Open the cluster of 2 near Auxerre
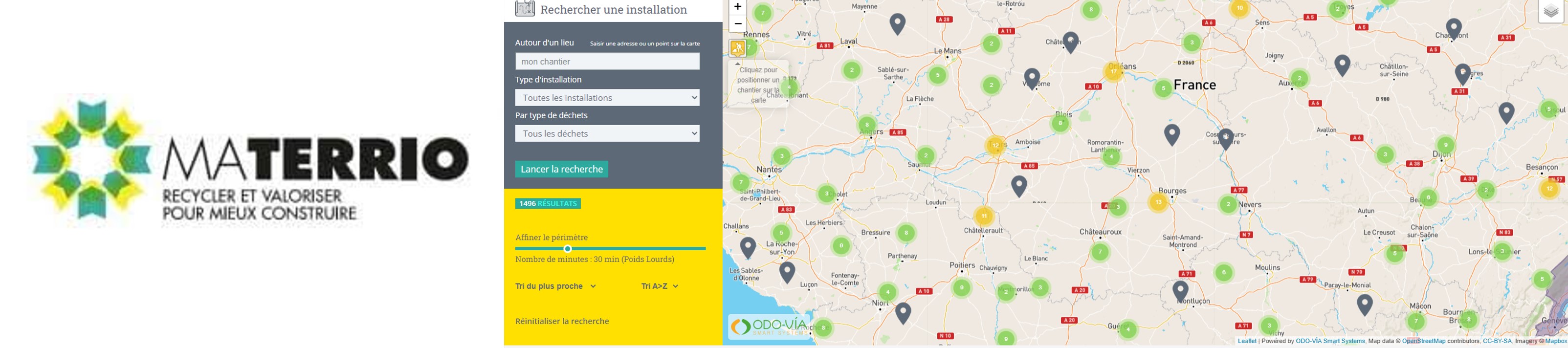This screenshot has width=1568, height=348. point(1300,79)
